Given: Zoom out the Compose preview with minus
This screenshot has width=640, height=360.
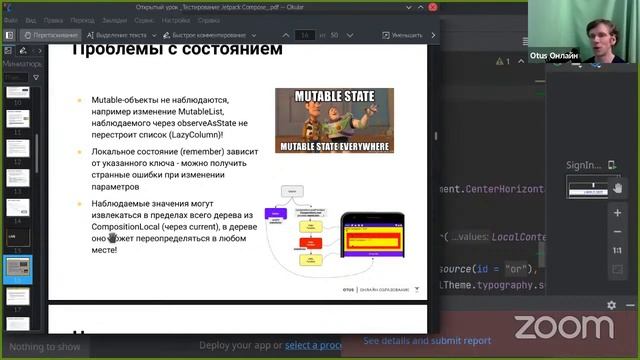Looking at the screenshot, I should (x=617, y=231).
